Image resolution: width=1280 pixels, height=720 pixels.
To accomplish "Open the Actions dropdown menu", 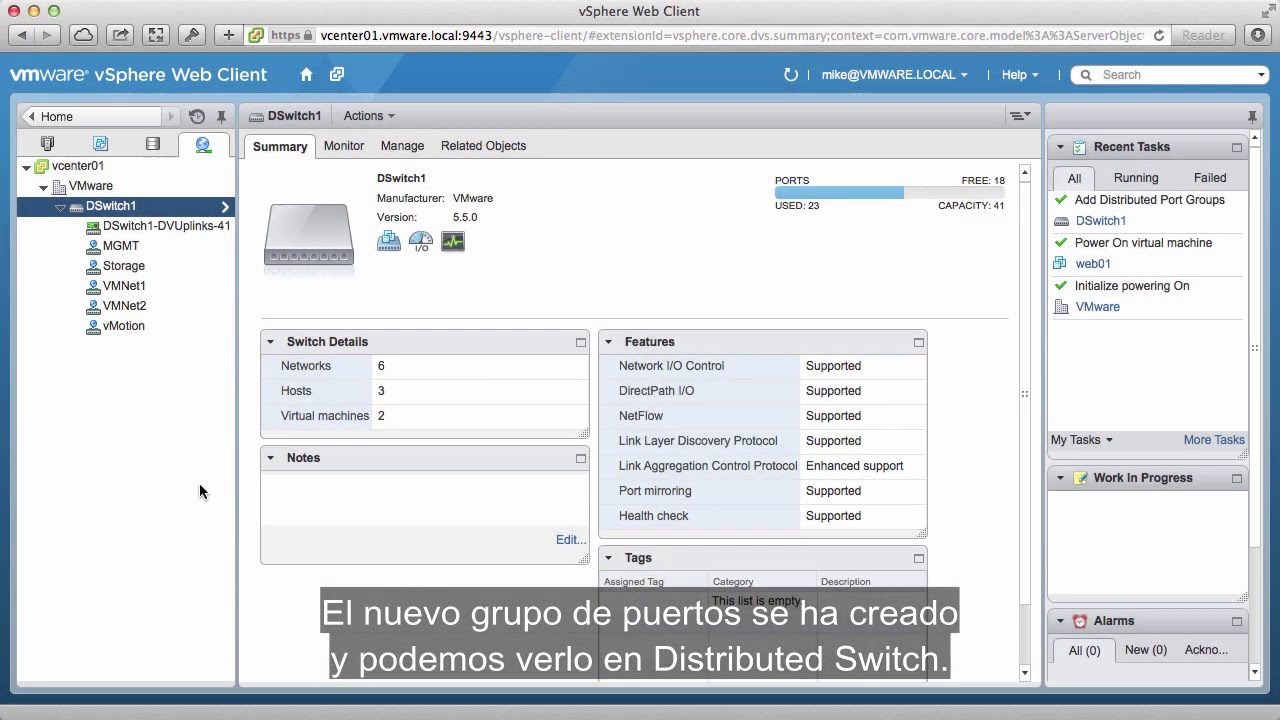I will pos(369,116).
